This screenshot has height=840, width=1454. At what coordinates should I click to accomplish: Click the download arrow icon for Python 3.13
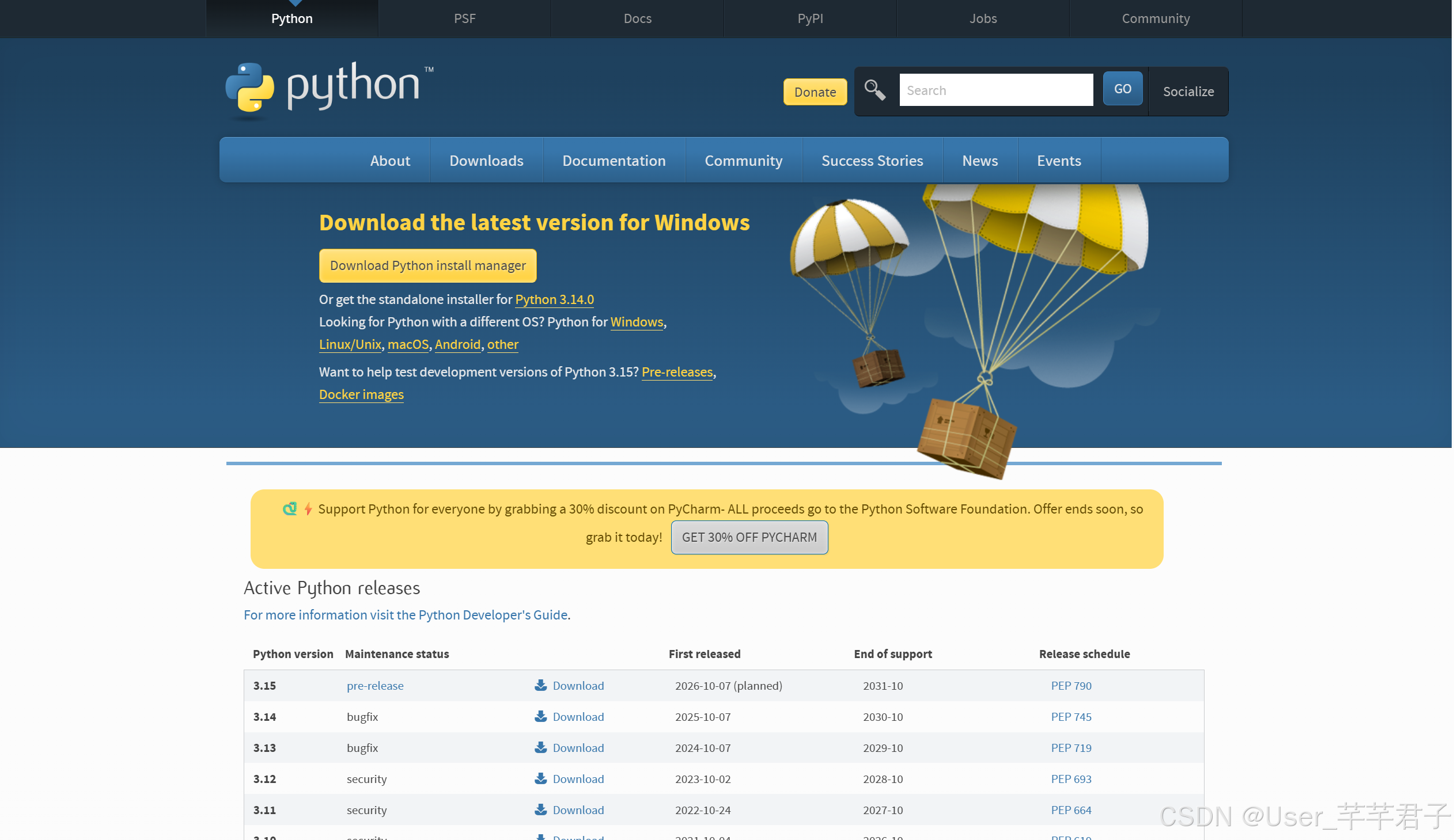coord(540,748)
